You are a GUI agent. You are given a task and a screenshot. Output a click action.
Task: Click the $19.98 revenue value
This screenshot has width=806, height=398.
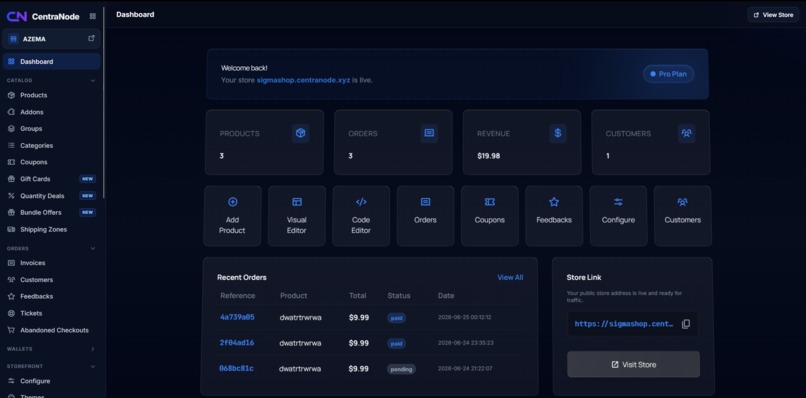pyautogui.click(x=488, y=156)
